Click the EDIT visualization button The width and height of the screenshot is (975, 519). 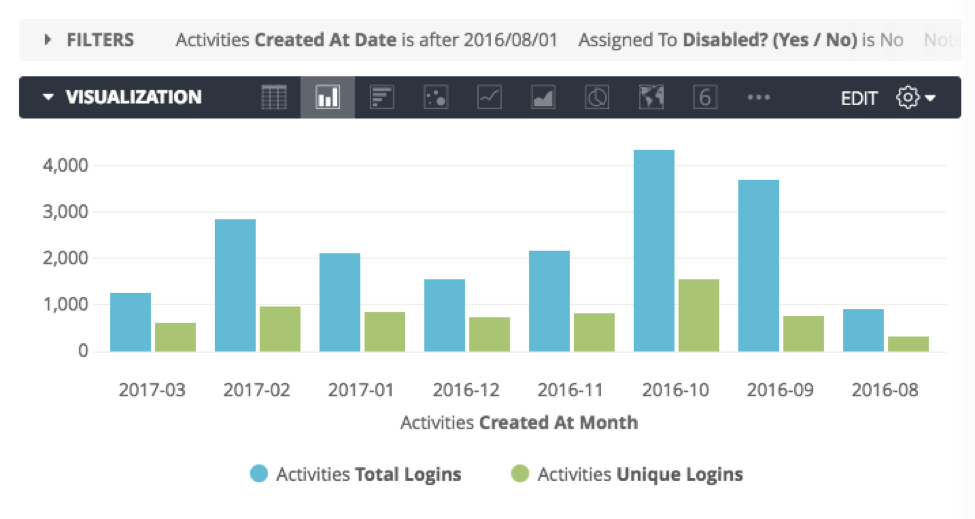[x=859, y=98]
